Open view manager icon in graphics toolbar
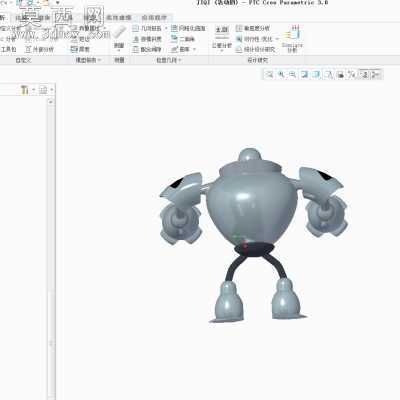 [x=340, y=75]
